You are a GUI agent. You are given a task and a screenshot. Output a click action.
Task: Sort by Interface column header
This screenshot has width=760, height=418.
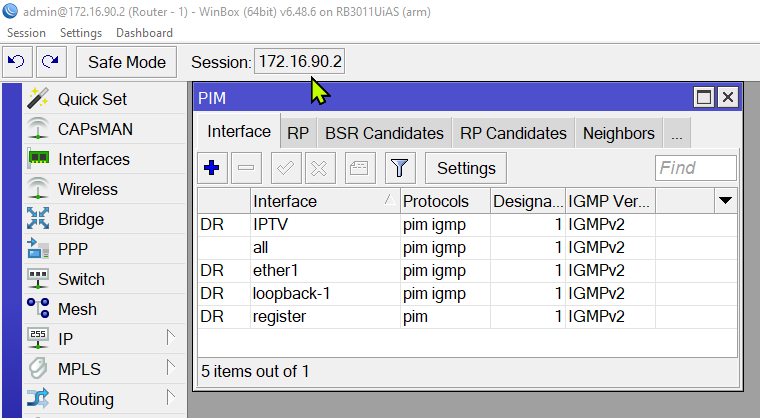tap(325, 201)
